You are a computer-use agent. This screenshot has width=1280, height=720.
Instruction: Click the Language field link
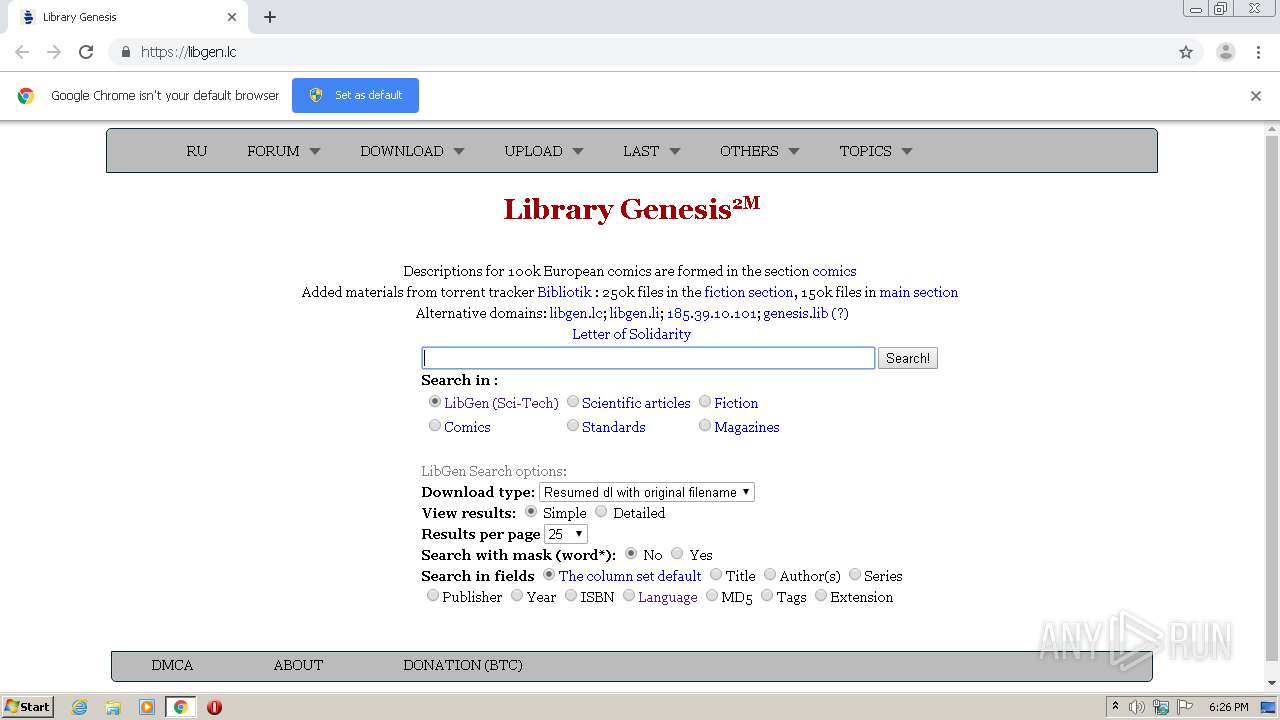pyautogui.click(x=667, y=597)
